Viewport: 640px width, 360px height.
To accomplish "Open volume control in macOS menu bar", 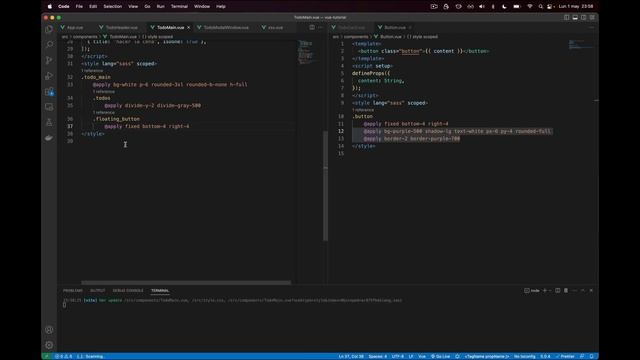I will point(482,7).
